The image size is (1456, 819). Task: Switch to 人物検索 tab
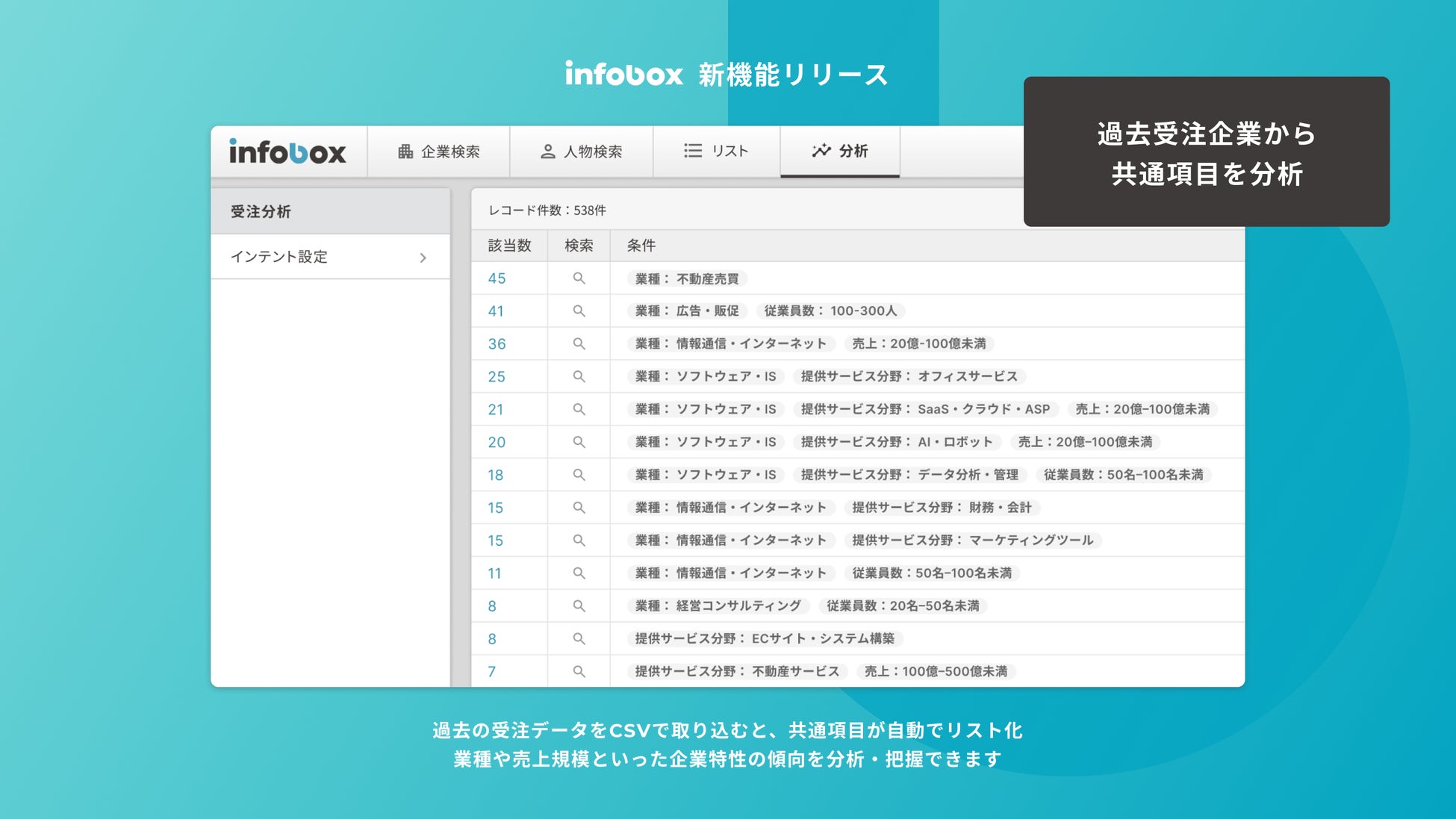[x=581, y=152]
